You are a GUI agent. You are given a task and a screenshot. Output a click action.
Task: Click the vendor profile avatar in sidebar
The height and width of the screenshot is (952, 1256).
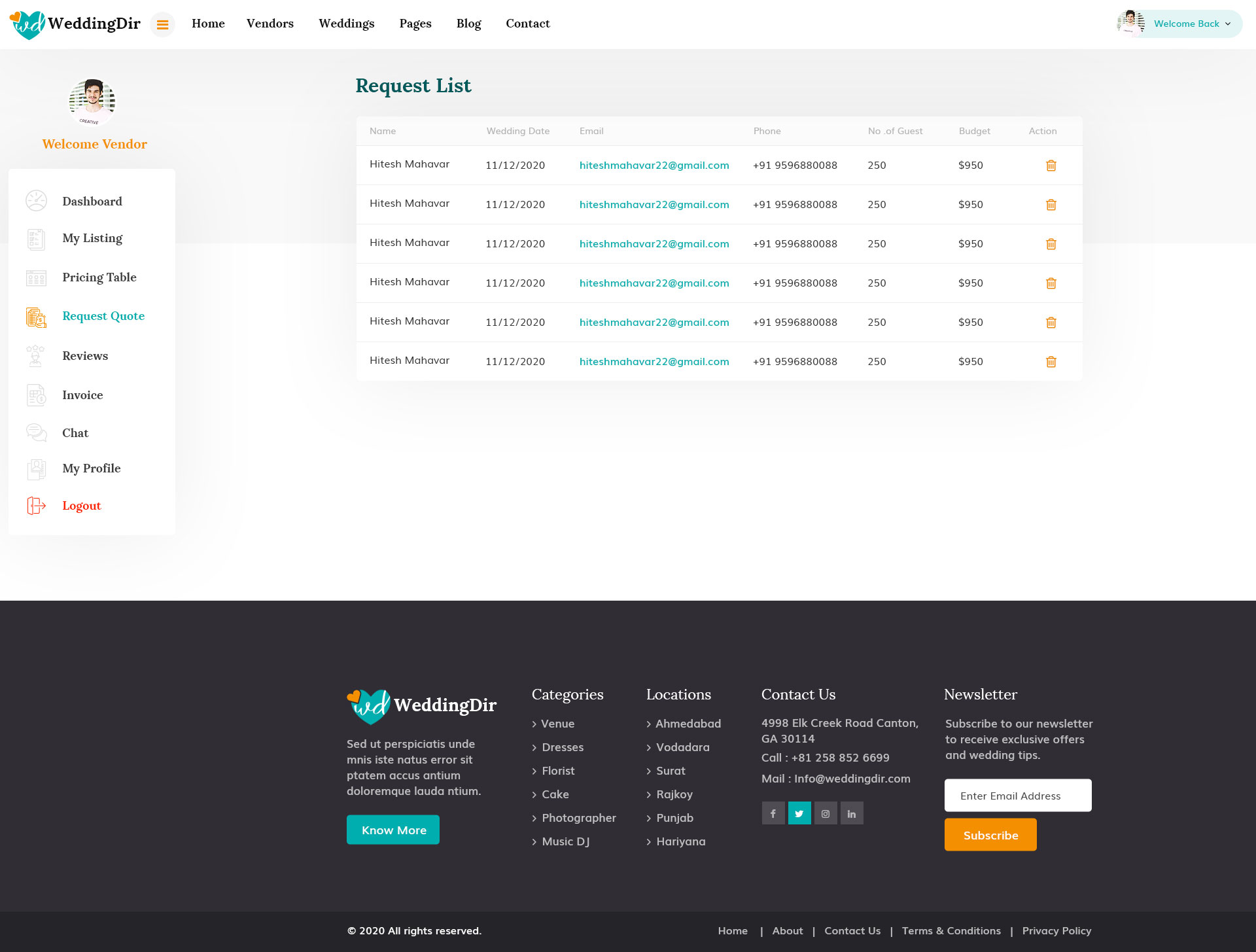click(x=92, y=103)
